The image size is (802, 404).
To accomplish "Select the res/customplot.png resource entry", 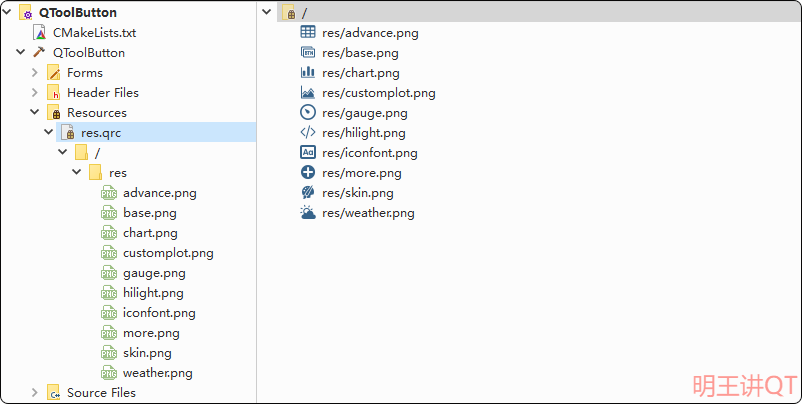I will (x=379, y=93).
